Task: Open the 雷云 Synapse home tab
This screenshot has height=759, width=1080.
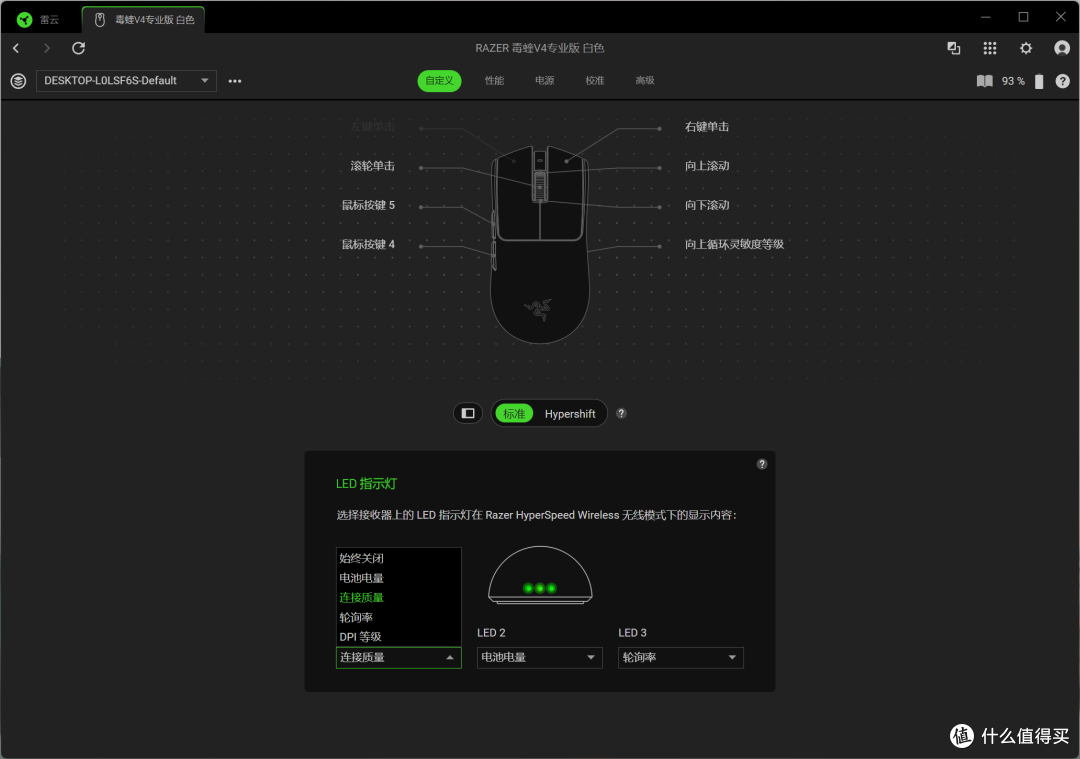Action: (38, 19)
